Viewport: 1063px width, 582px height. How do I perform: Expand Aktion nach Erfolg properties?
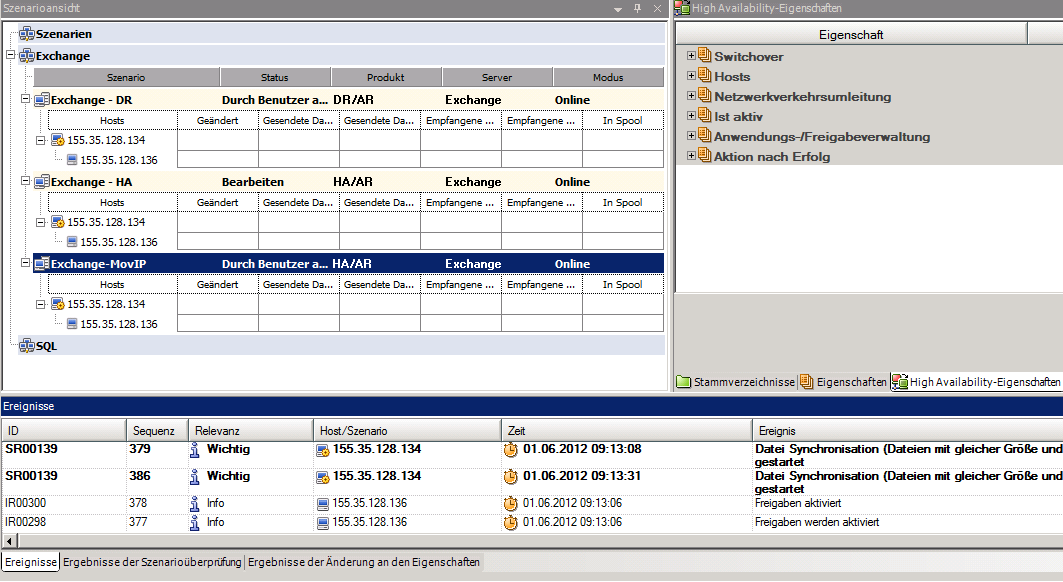click(691, 155)
